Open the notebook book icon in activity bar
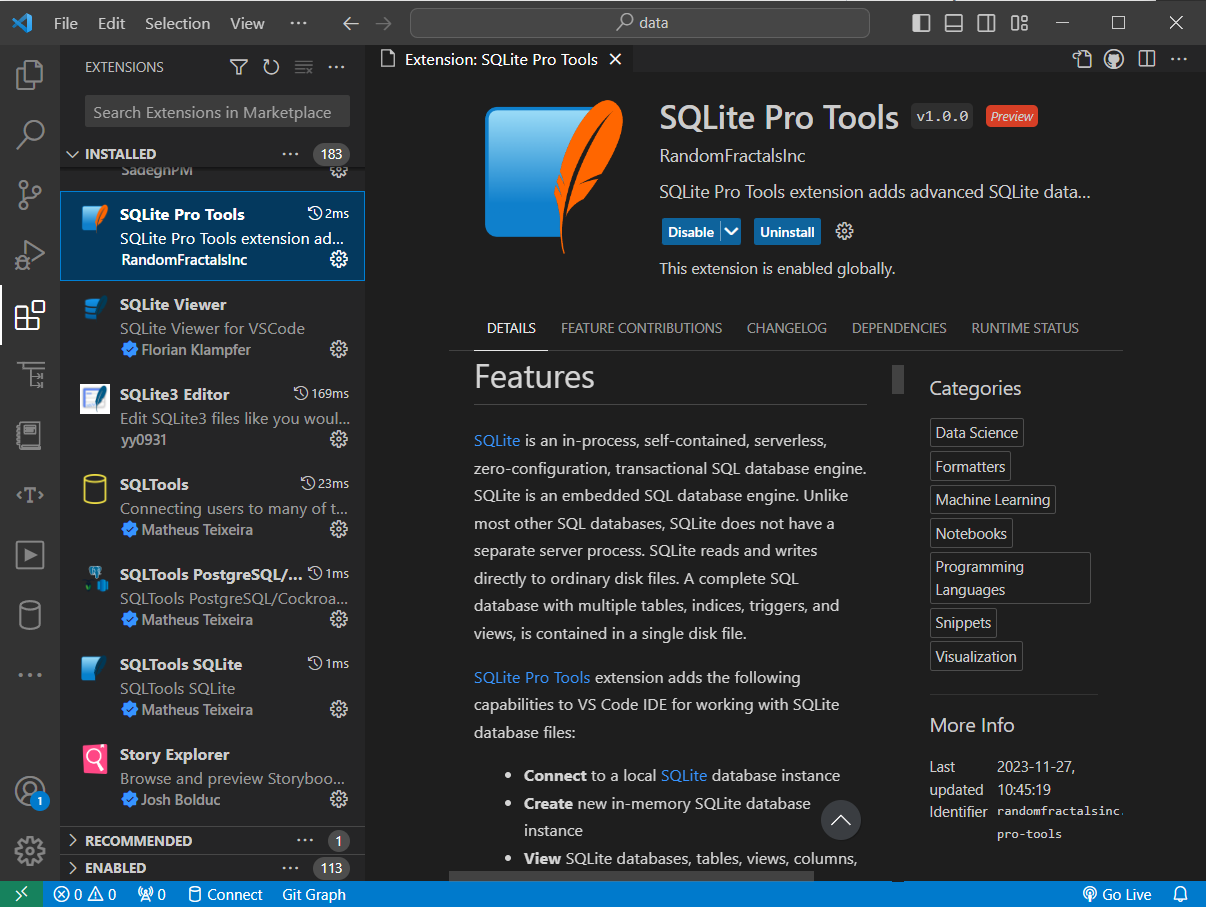Image resolution: width=1206 pixels, height=907 pixels. pos(30,435)
